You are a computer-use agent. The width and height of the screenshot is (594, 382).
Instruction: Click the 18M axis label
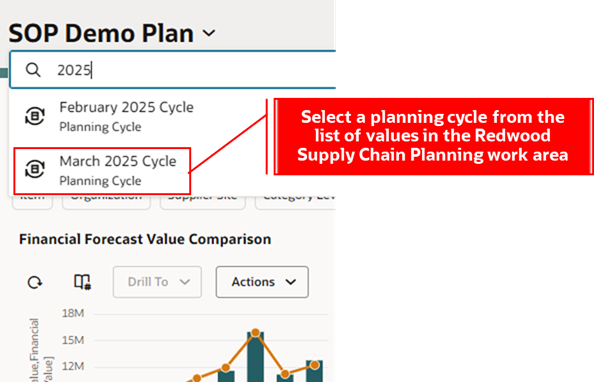(73, 313)
